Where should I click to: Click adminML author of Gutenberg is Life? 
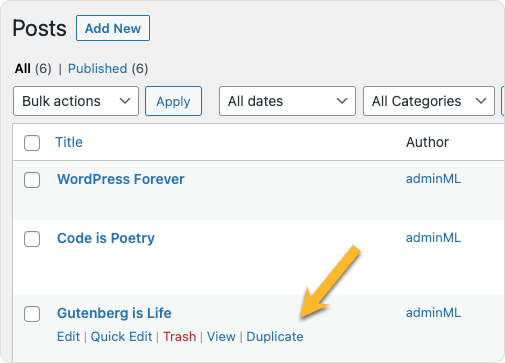(x=433, y=313)
